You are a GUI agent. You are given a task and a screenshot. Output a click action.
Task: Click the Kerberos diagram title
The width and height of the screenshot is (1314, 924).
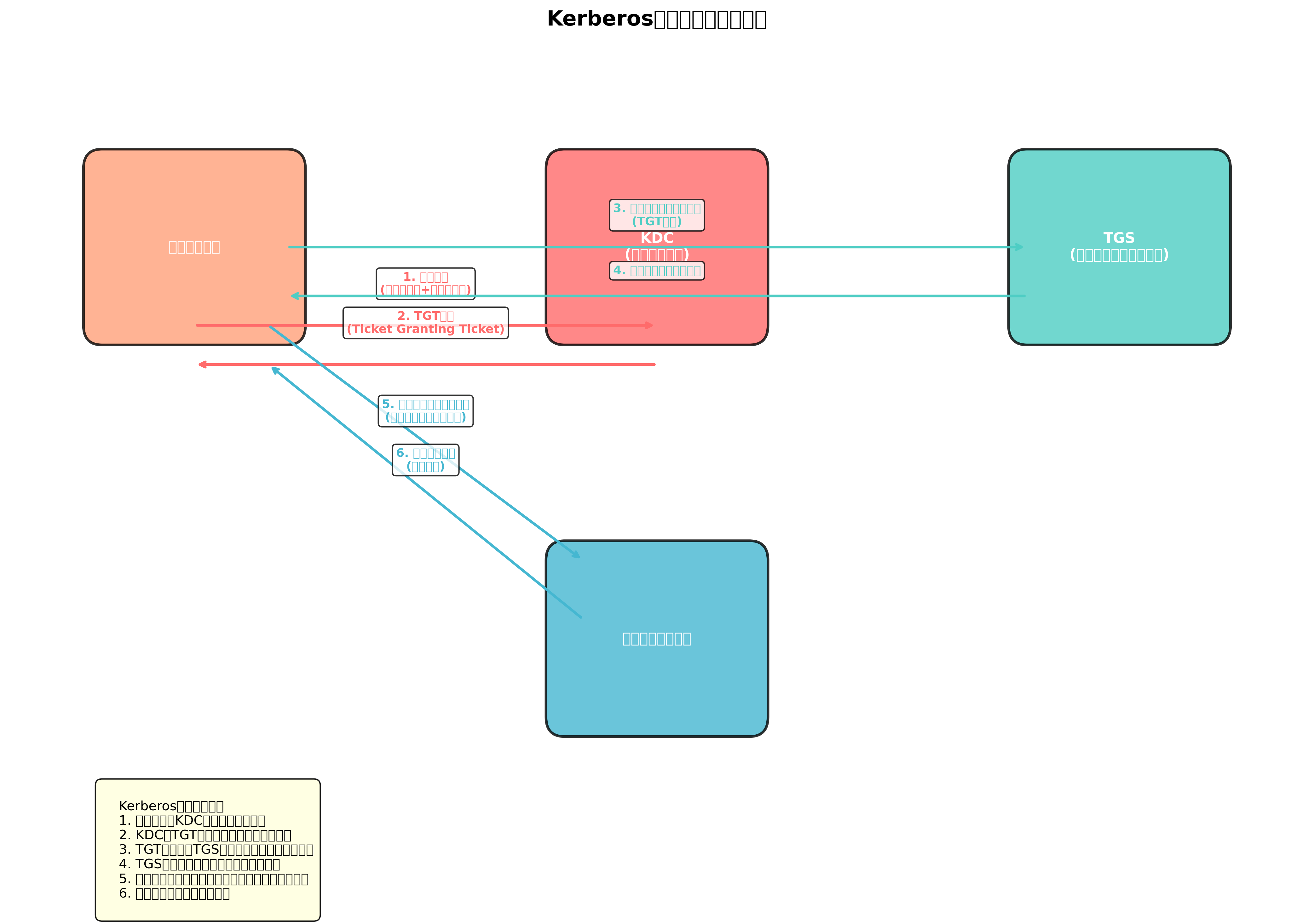[656, 20]
